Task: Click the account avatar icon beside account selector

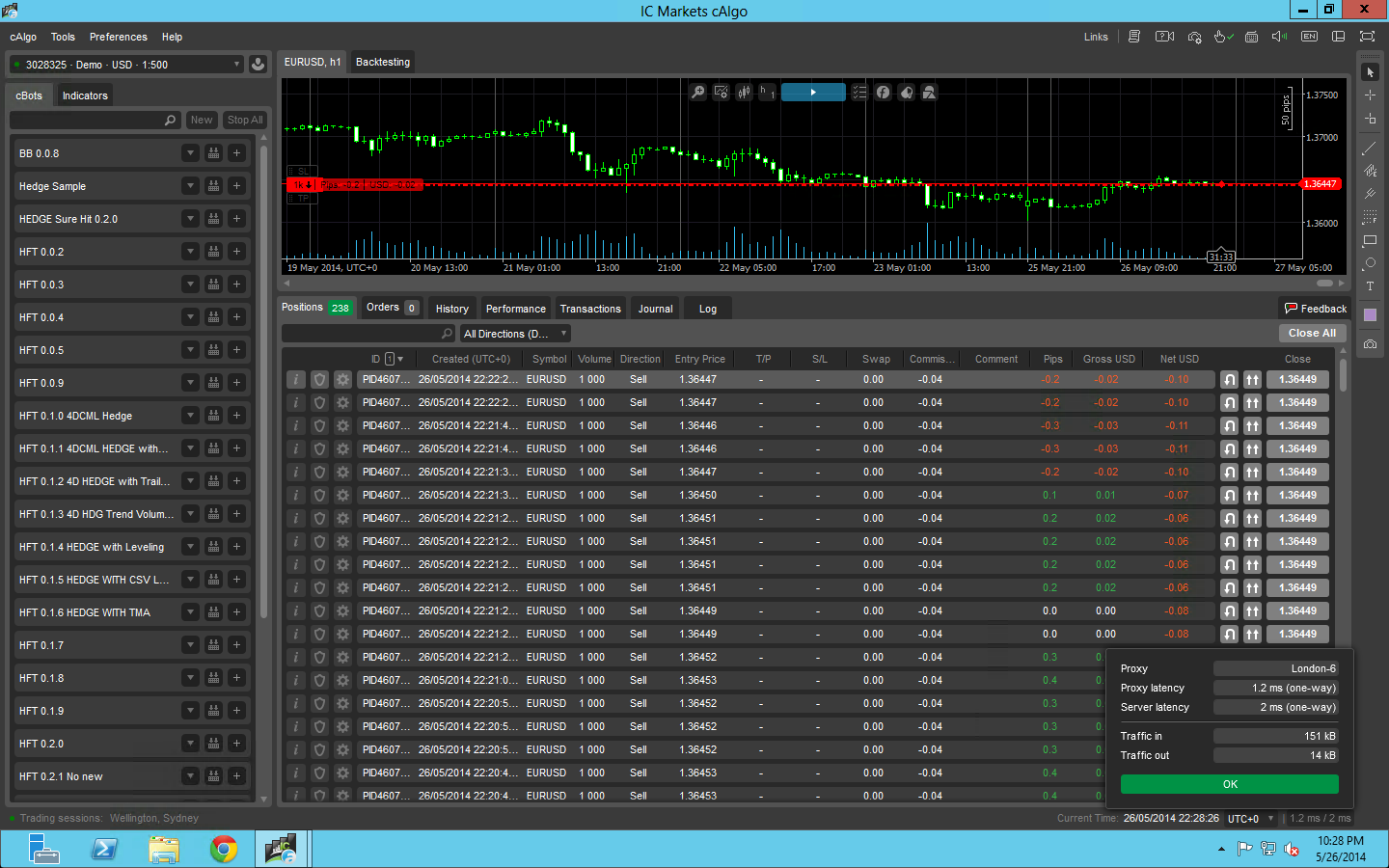Action: [258, 65]
